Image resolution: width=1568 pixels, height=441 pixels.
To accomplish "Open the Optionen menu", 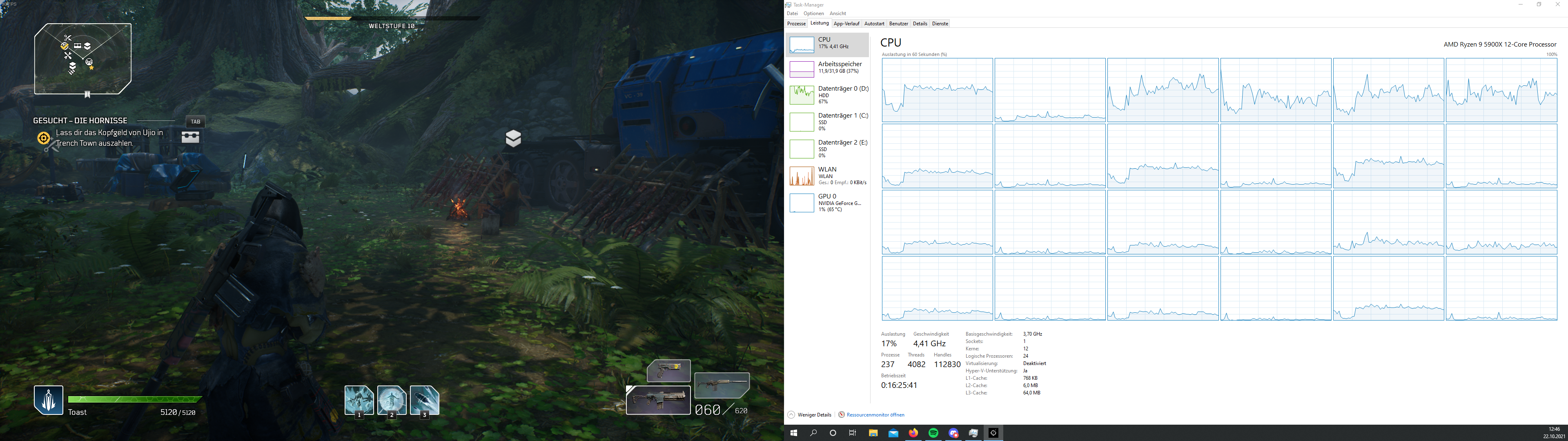I will point(813,13).
